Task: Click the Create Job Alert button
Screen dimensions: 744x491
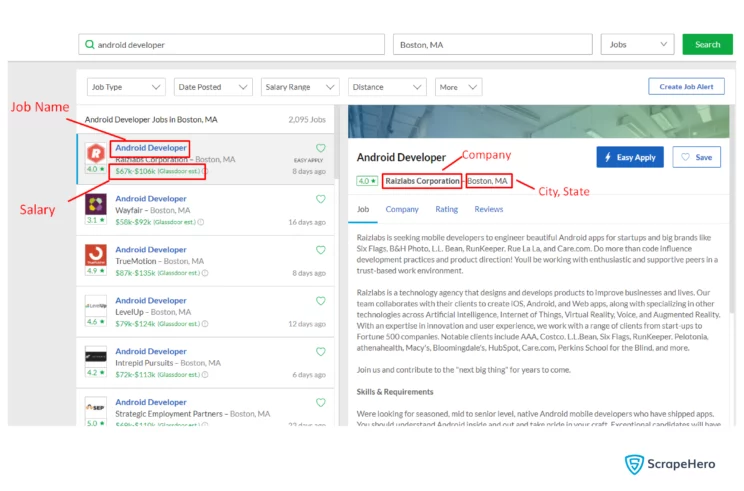Action: tap(686, 87)
